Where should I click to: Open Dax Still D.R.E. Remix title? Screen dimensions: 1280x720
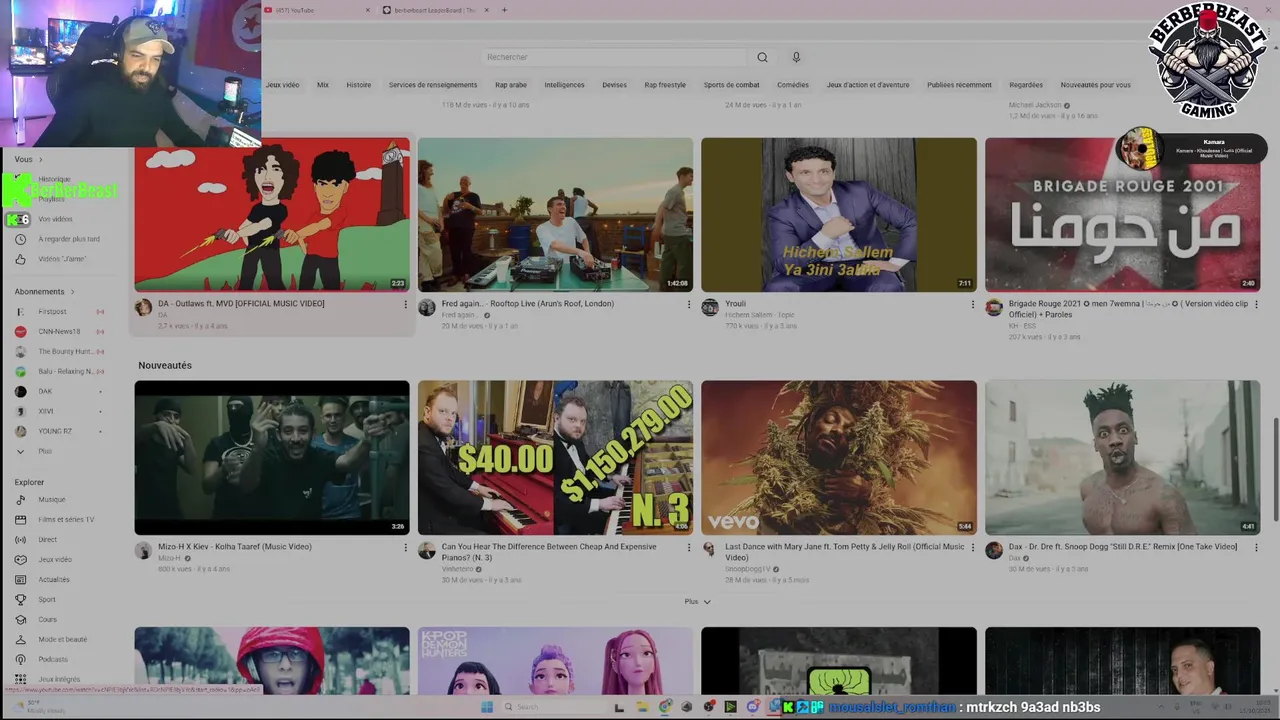click(1123, 547)
